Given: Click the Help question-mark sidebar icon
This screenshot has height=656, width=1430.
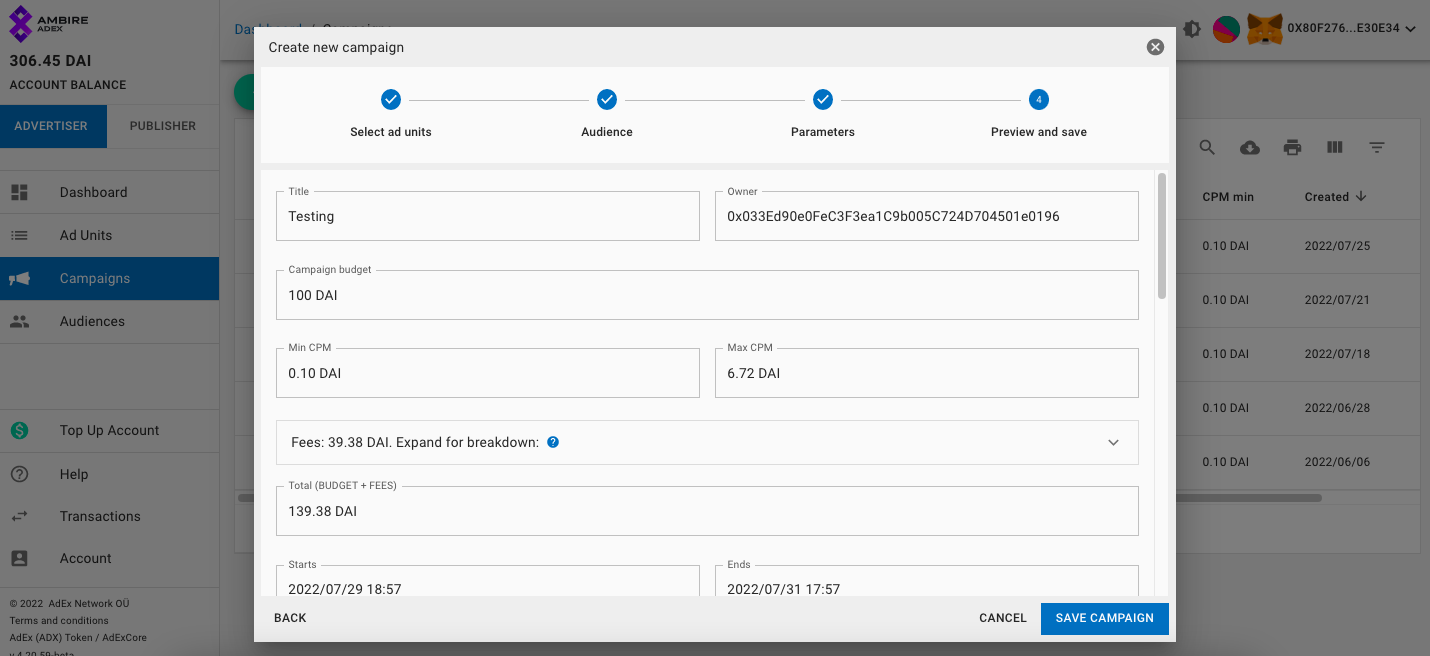Looking at the screenshot, I should (x=19, y=474).
